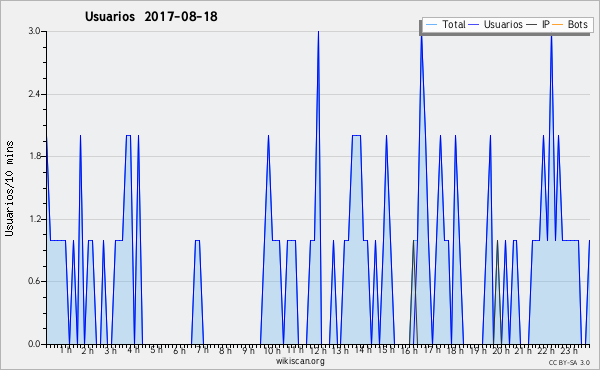Click the '18 h' x-axis label
Viewport: 600px width, 370px height.
click(x=455, y=350)
